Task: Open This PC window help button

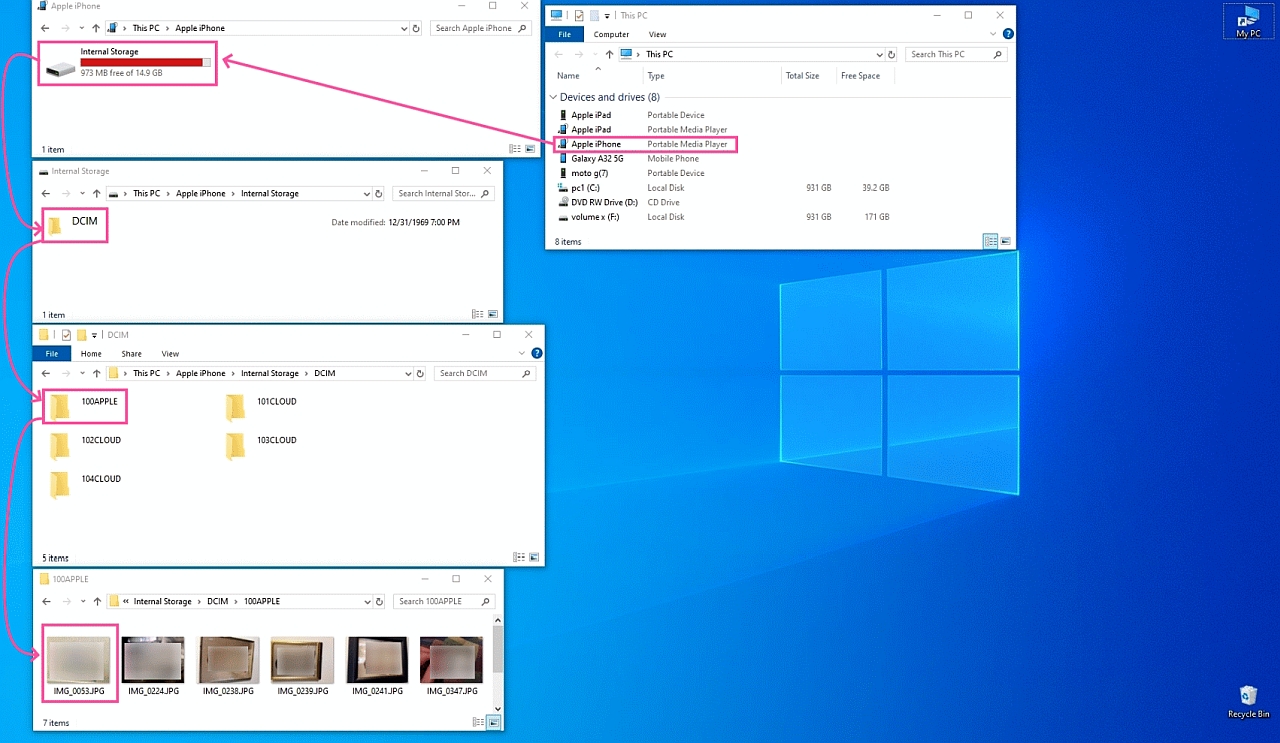Action: click(1008, 34)
